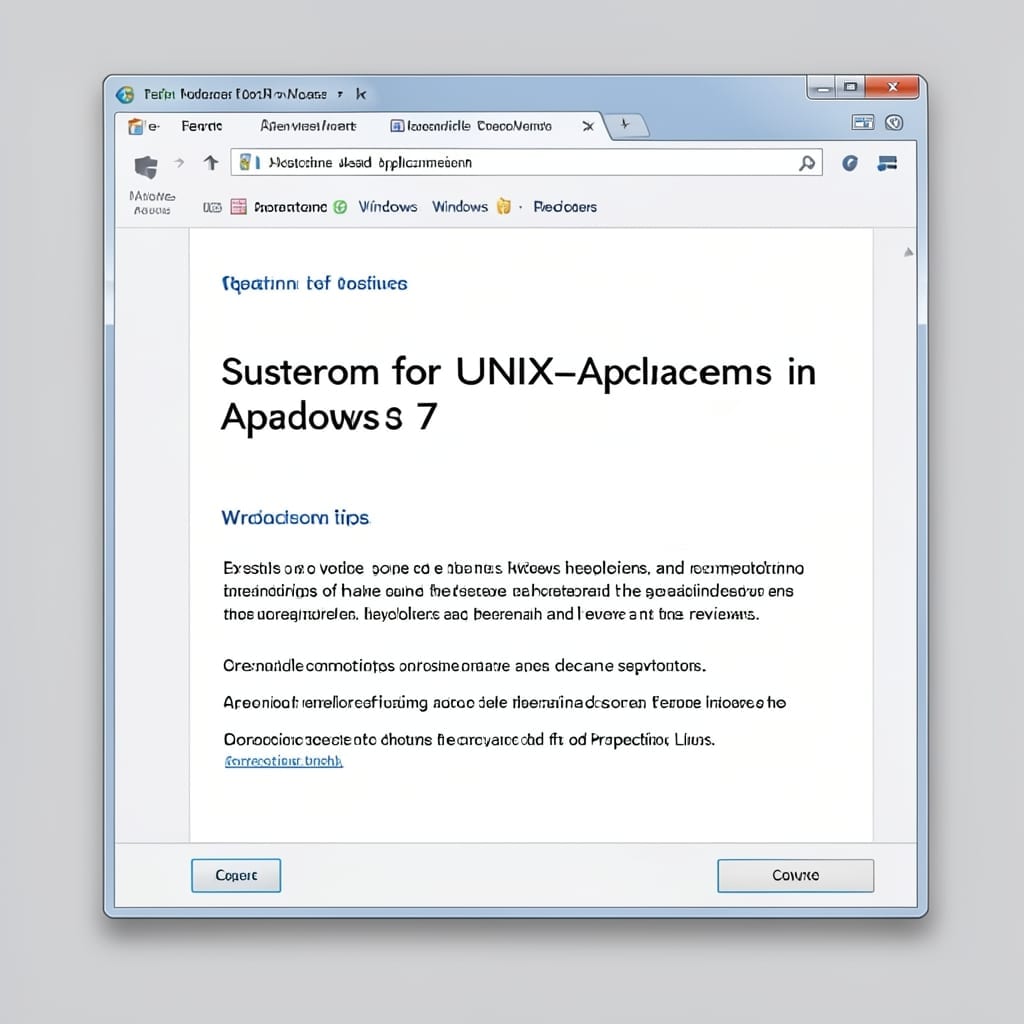Click the underlined link below the last paragraph
Screen dimensions: 1024x1024
pyautogui.click(x=283, y=761)
